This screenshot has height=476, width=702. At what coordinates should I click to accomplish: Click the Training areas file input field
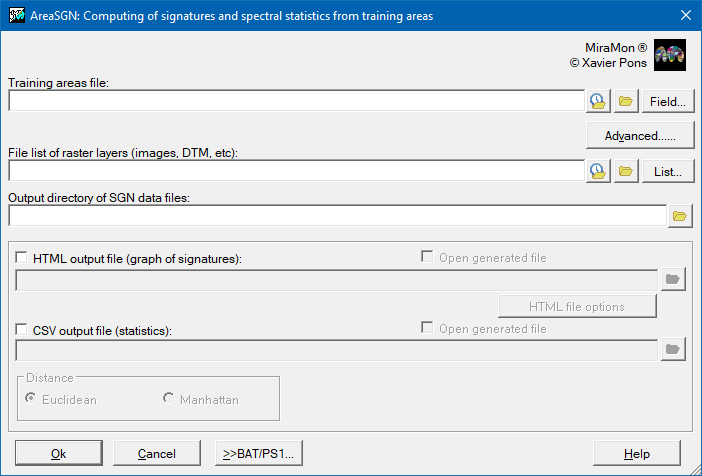(295, 101)
